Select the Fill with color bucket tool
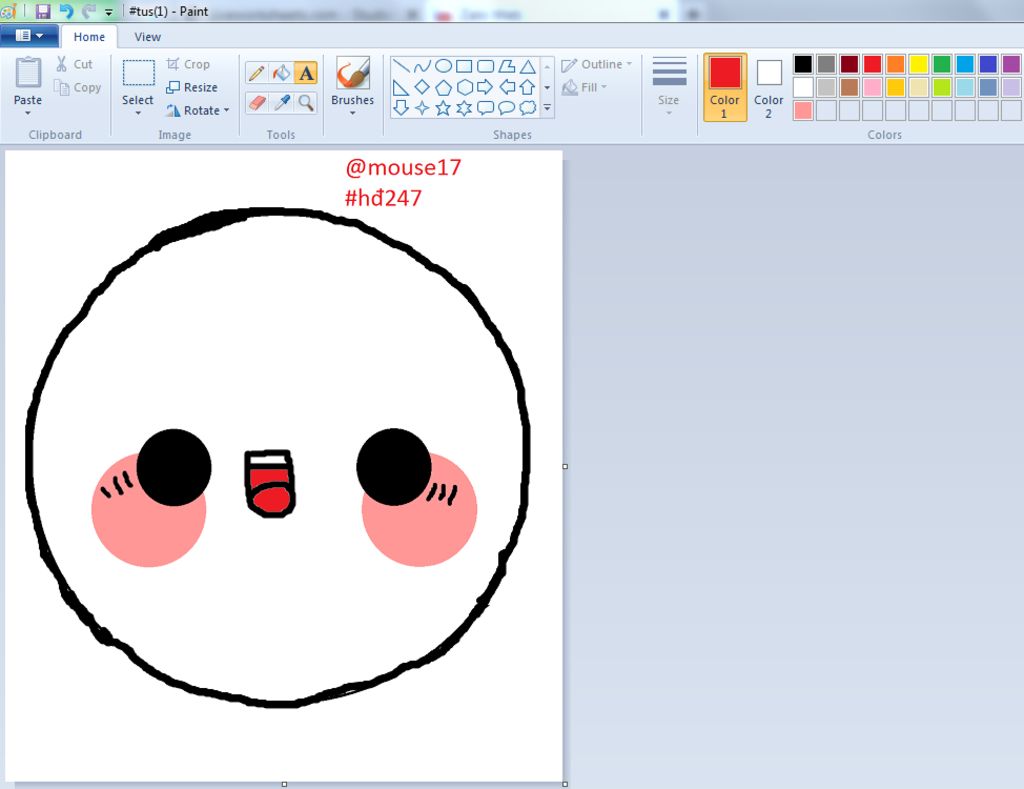The width and height of the screenshot is (1024, 789). coord(281,73)
